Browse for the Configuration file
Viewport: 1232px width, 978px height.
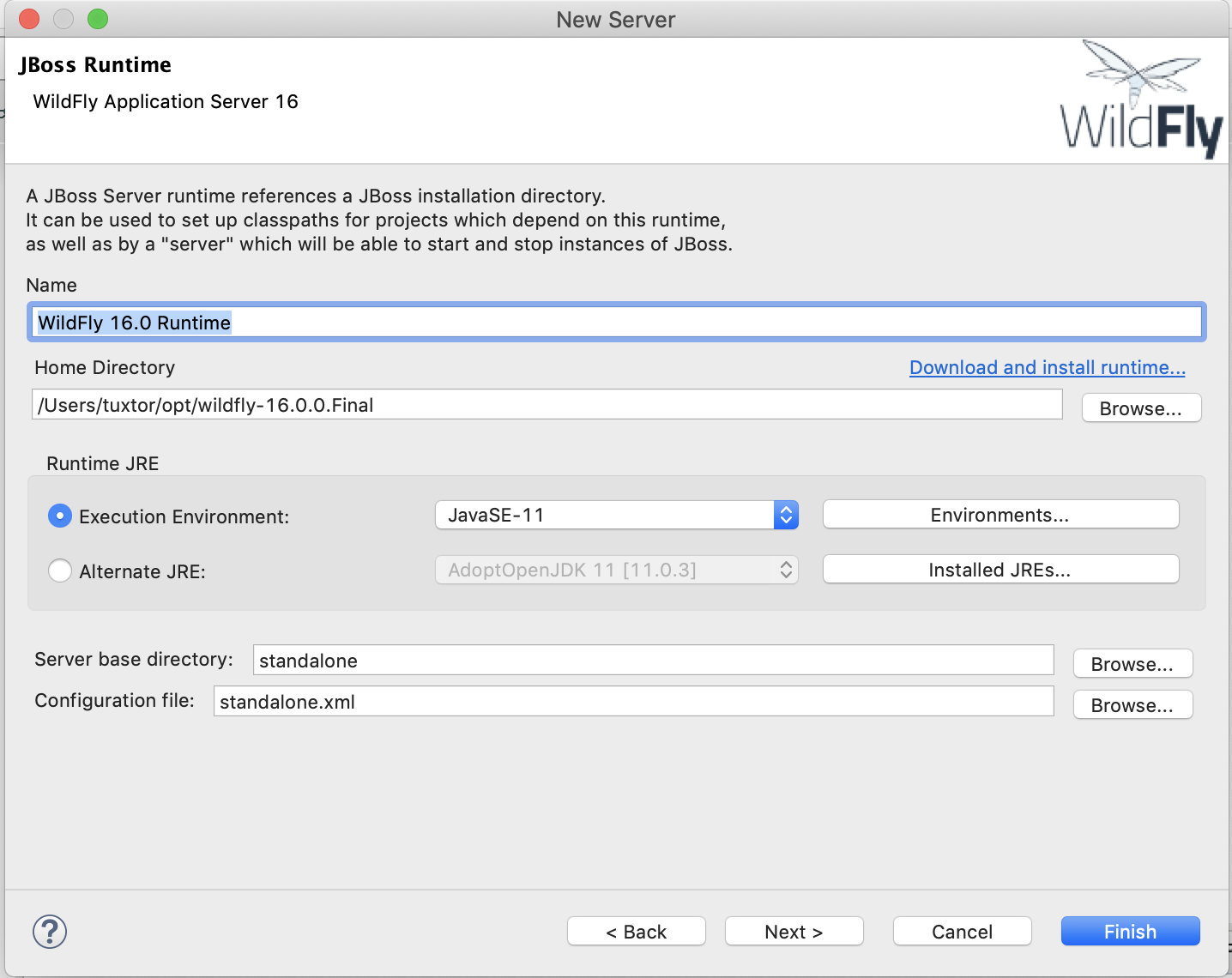coord(1132,705)
